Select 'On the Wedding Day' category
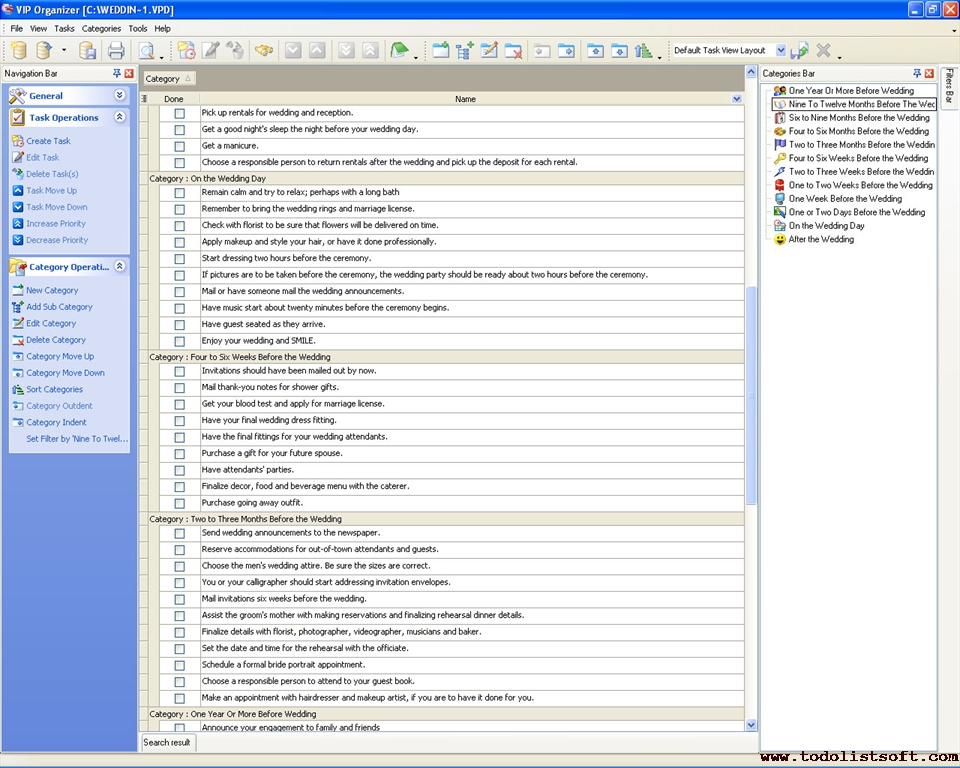This screenshot has width=960, height=768. (826, 226)
